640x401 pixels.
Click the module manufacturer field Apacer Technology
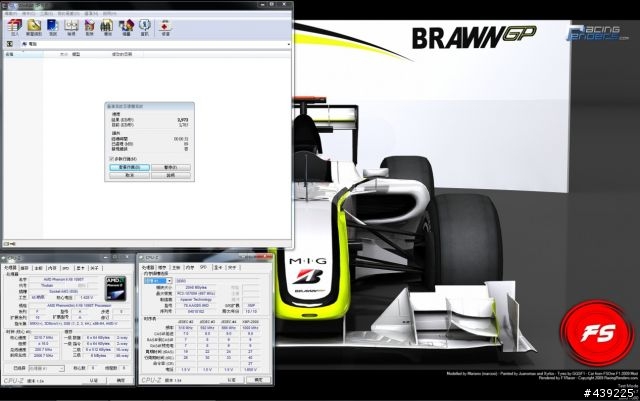(196, 299)
